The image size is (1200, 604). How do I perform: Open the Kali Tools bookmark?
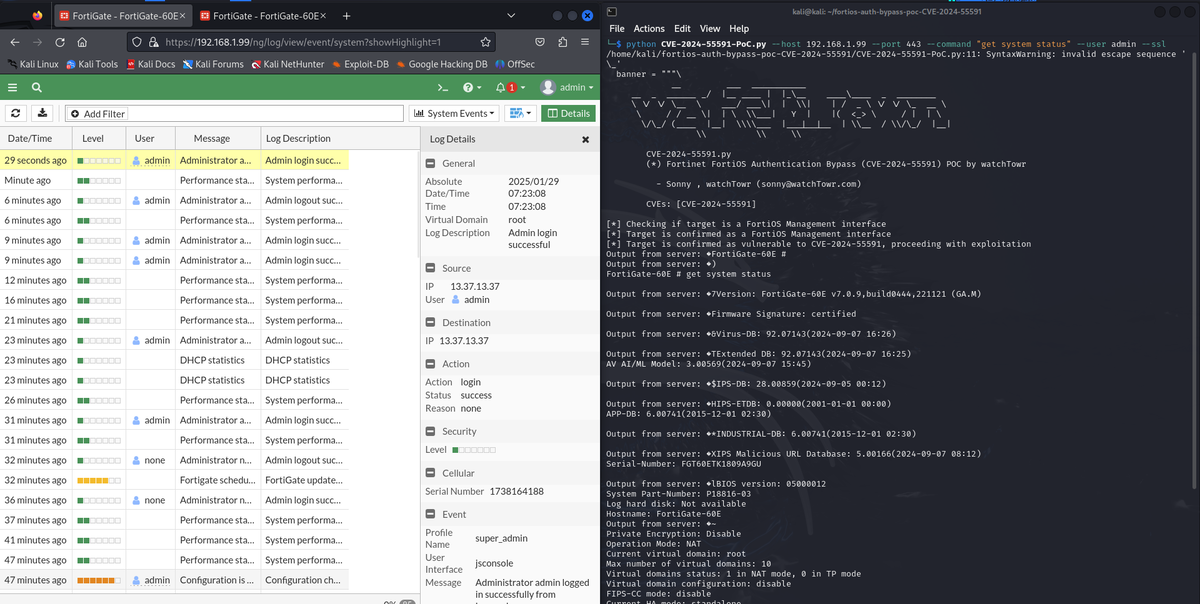[x=91, y=64]
